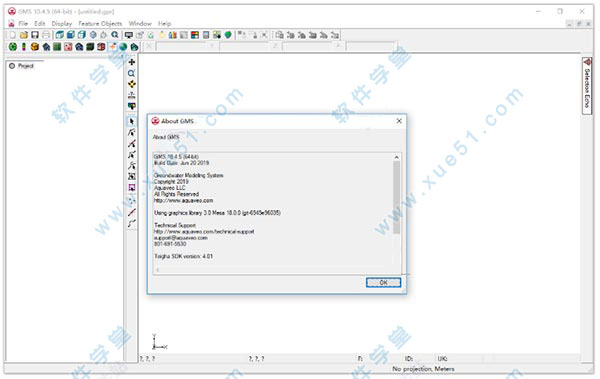The width and height of the screenshot is (600, 379).
Task: Click the 'Aquaveo LLC' line
Action: click(x=170, y=188)
